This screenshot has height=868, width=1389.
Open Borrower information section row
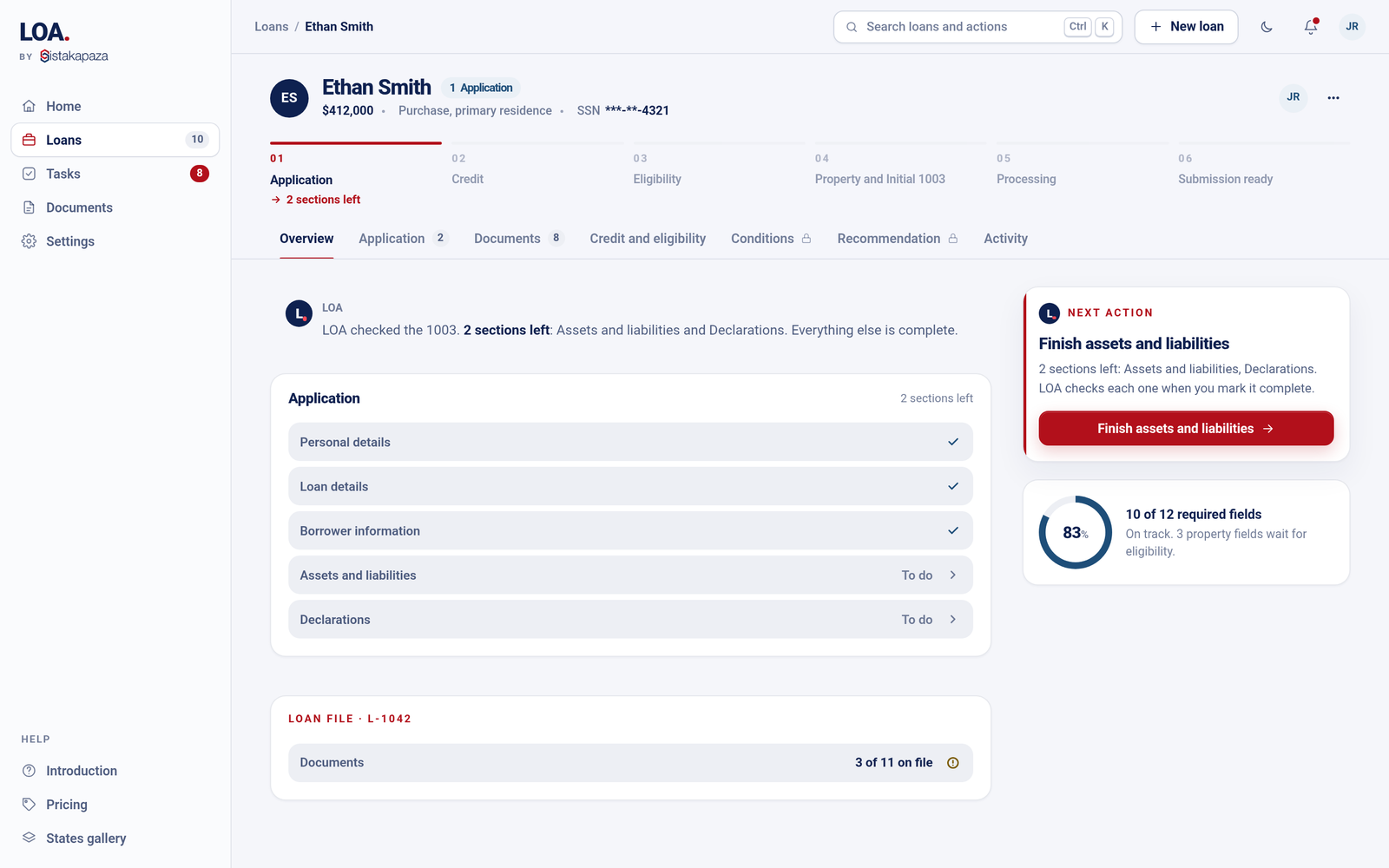click(630, 530)
